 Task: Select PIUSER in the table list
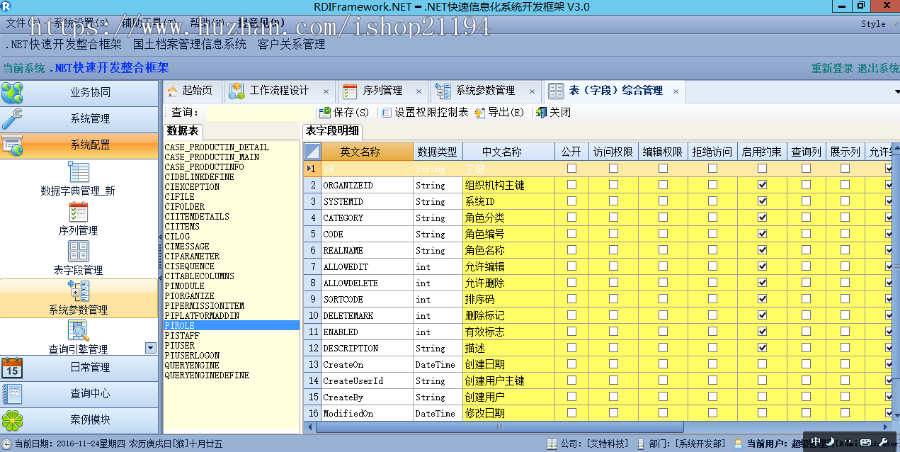(180, 345)
